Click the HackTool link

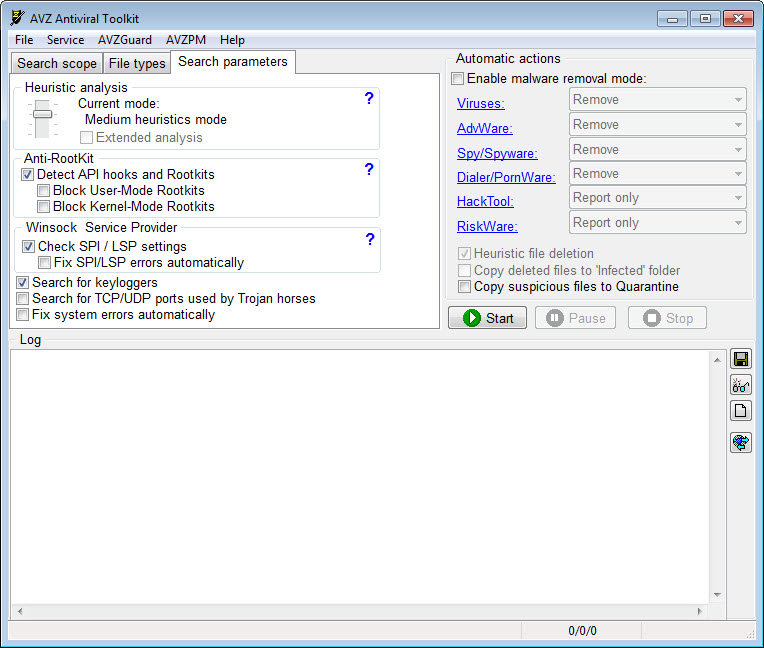(x=485, y=201)
